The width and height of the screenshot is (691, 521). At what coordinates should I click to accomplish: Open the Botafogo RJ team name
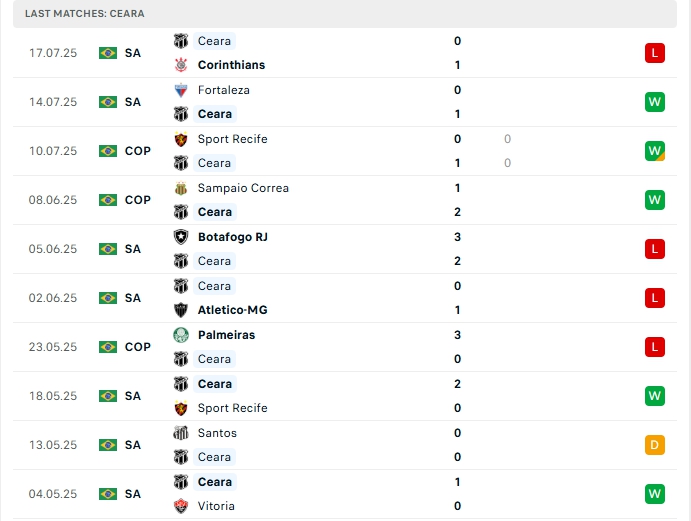[x=233, y=237]
